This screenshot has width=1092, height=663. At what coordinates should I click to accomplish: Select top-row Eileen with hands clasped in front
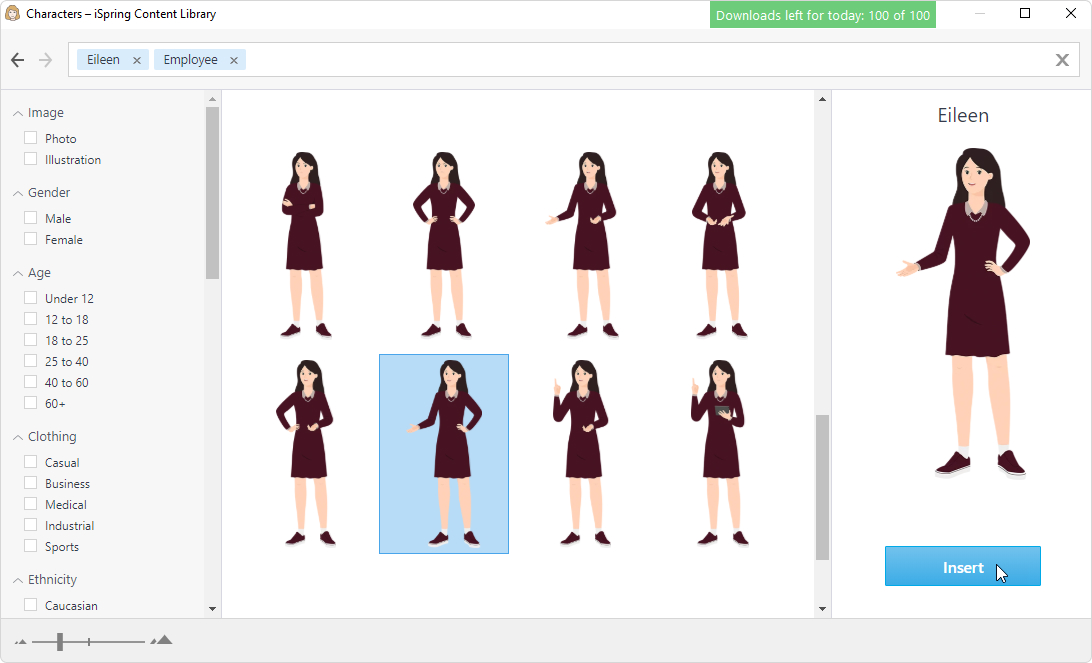[719, 244]
